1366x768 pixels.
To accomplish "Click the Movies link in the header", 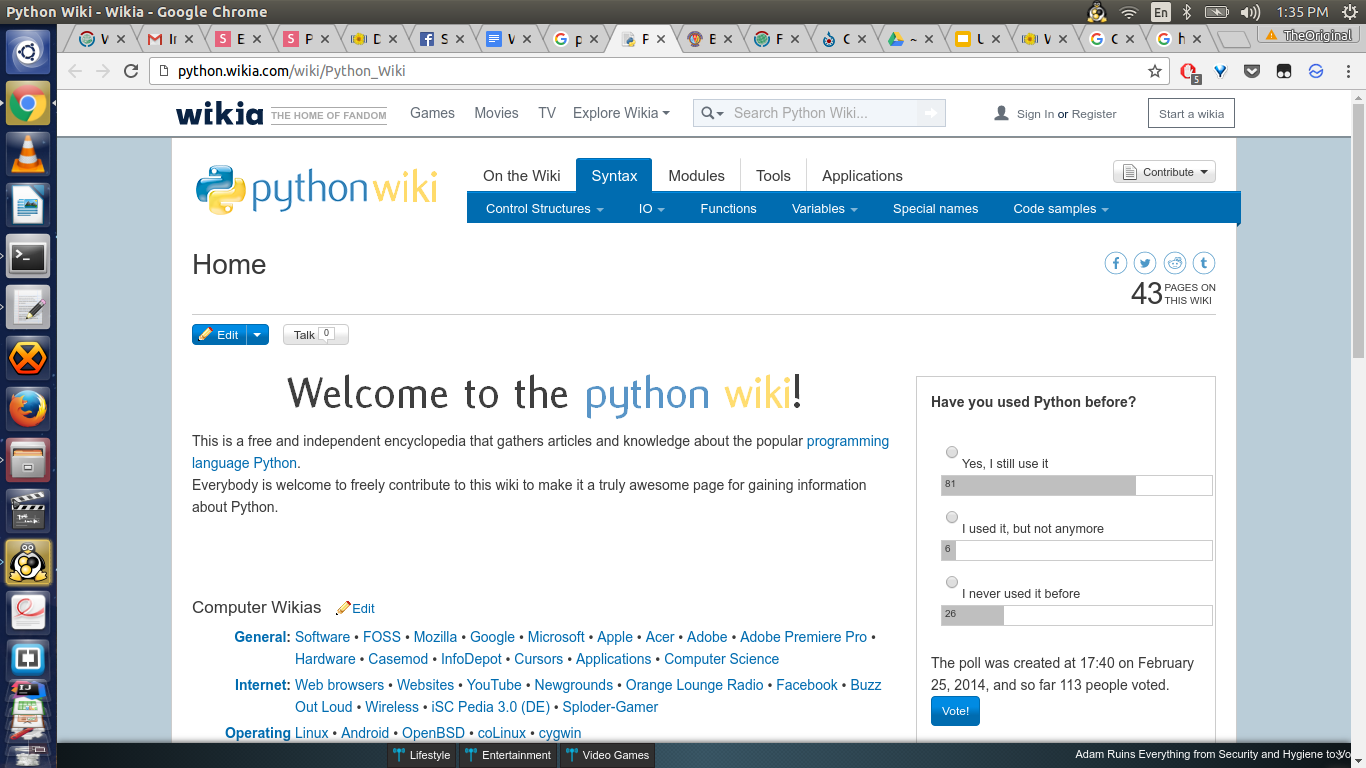I will [x=496, y=113].
